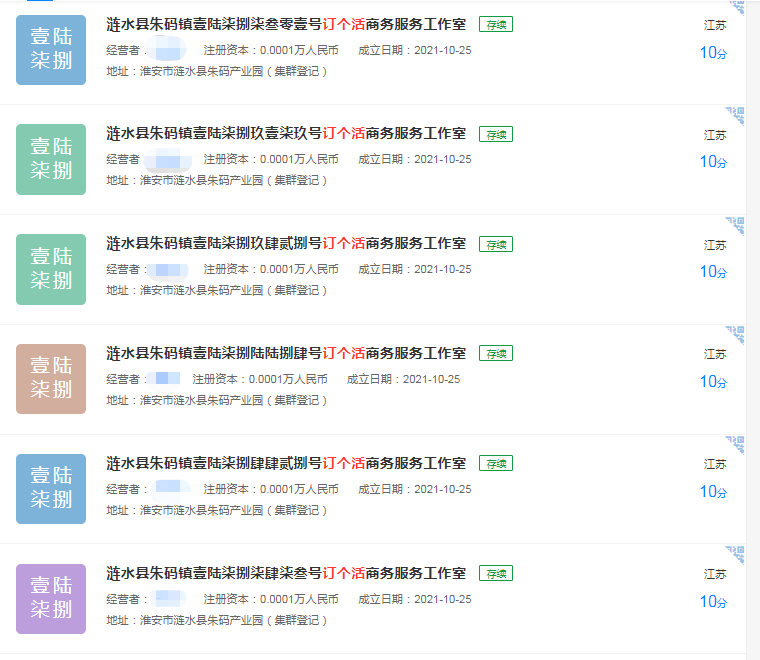Click the blurred 经营者 name for 陆陆捌肆号
Image resolution: width=760 pixels, height=660 pixels.
(163, 378)
